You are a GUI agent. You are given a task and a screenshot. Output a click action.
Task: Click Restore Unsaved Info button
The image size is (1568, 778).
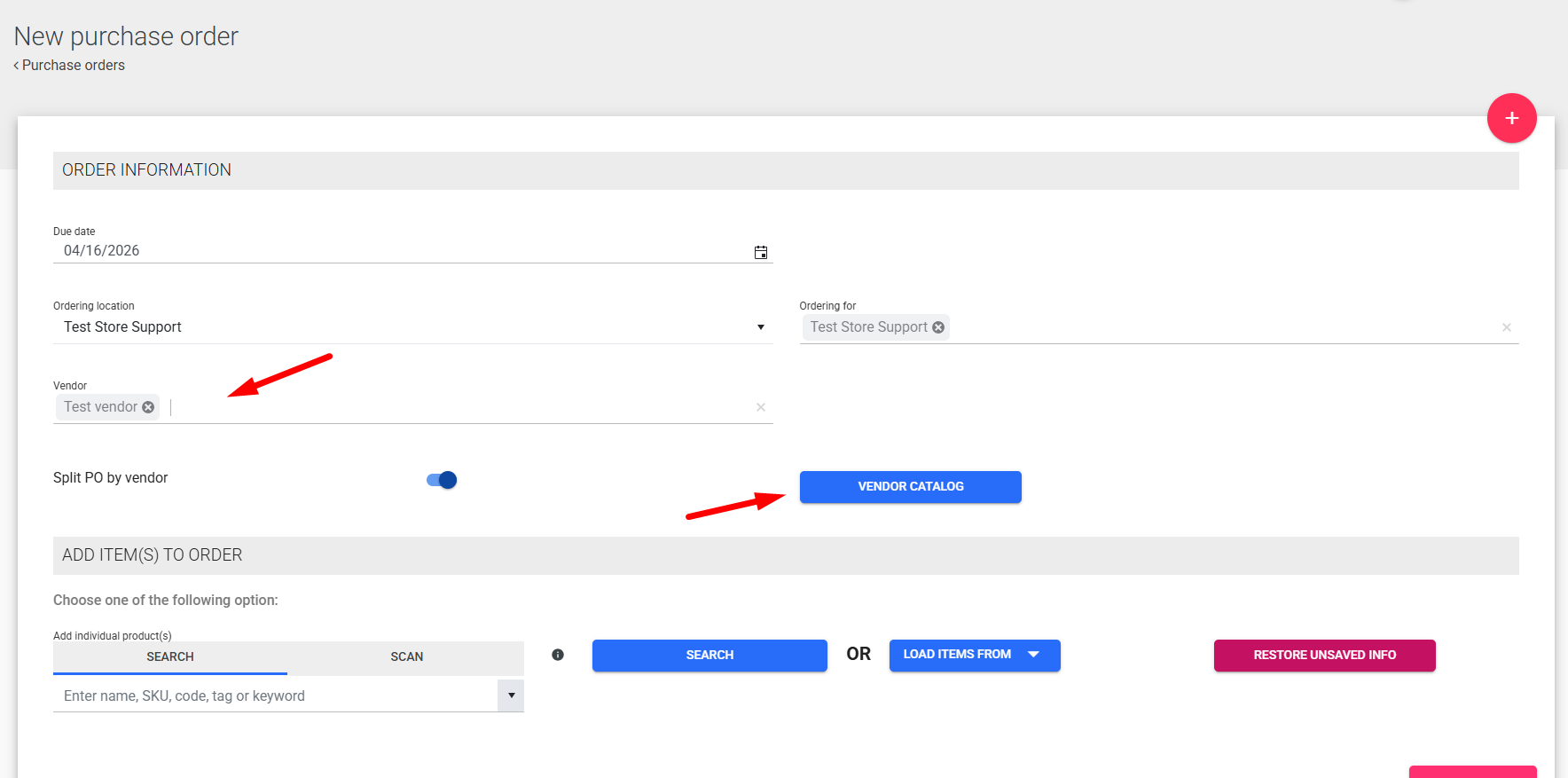pos(1323,655)
